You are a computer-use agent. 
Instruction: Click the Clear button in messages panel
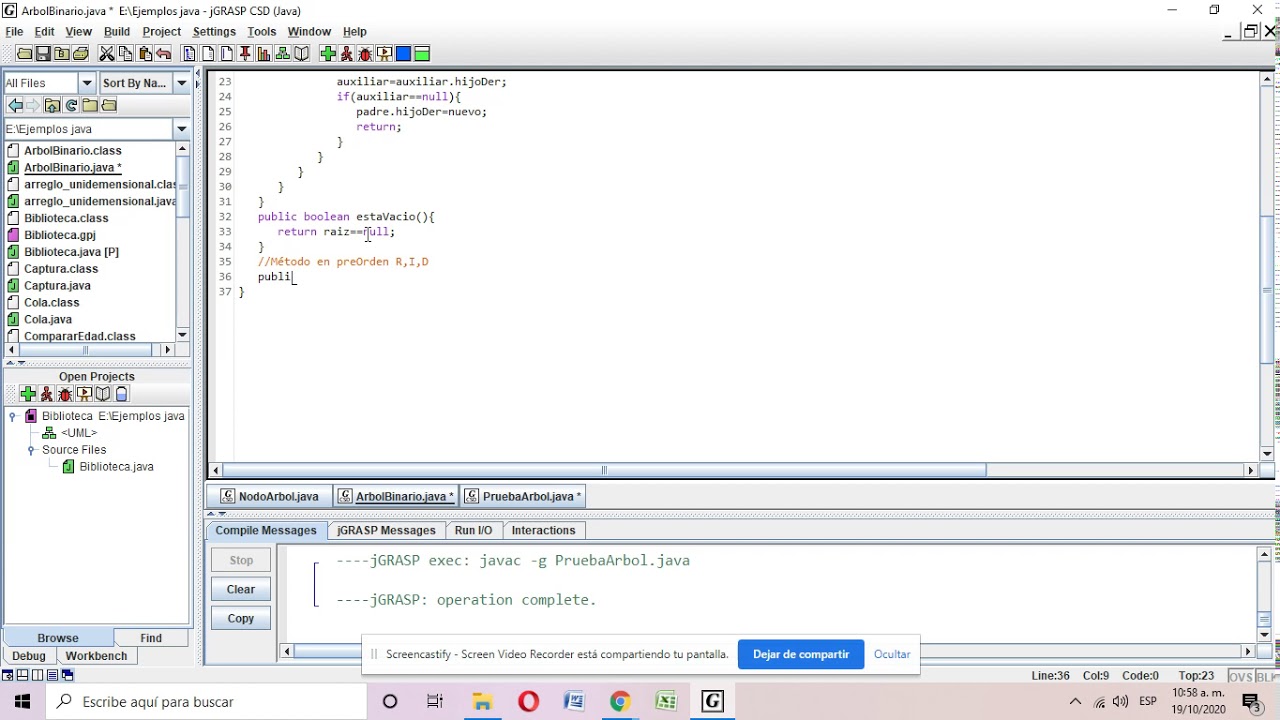click(x=241, y=590)
